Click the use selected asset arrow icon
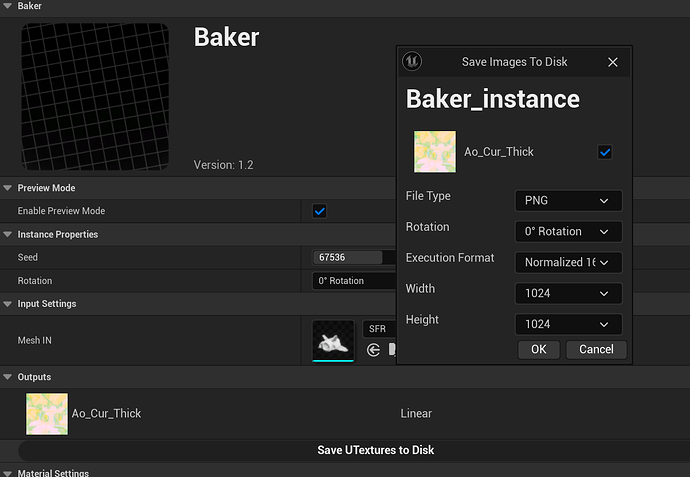The image size is (690, 477). coord(374,349)
